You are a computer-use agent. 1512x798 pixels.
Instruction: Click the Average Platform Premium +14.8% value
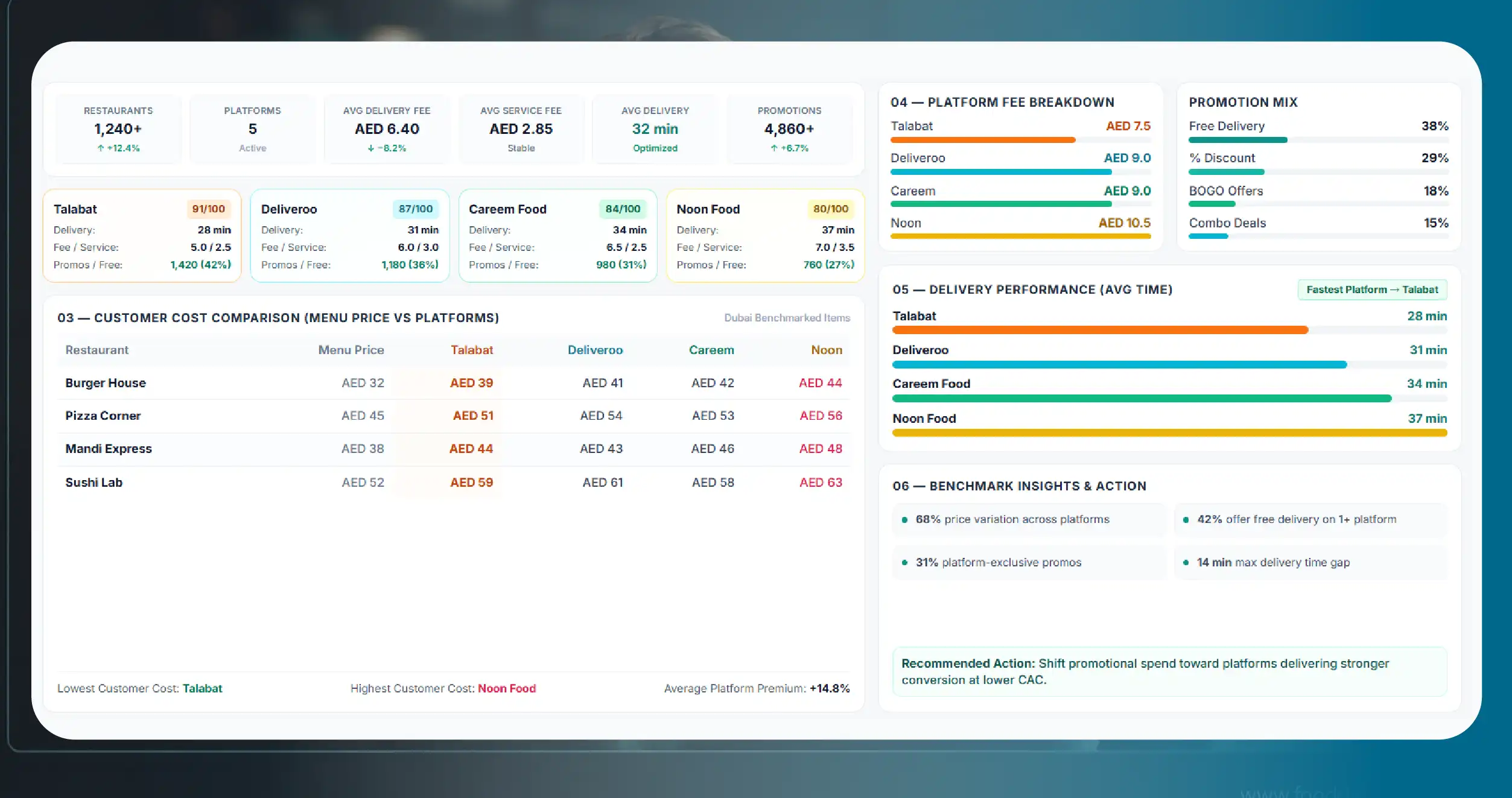click(x=830, y=688)
